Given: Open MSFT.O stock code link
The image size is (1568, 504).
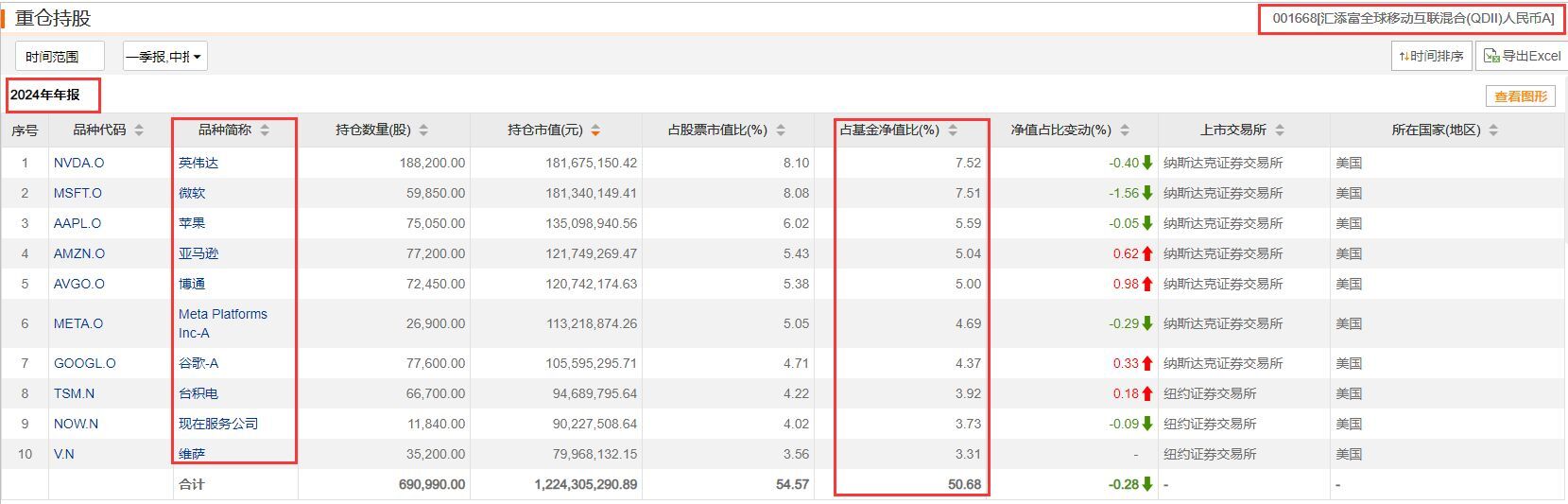Looking at the screenshot, I should pos(78,193).
